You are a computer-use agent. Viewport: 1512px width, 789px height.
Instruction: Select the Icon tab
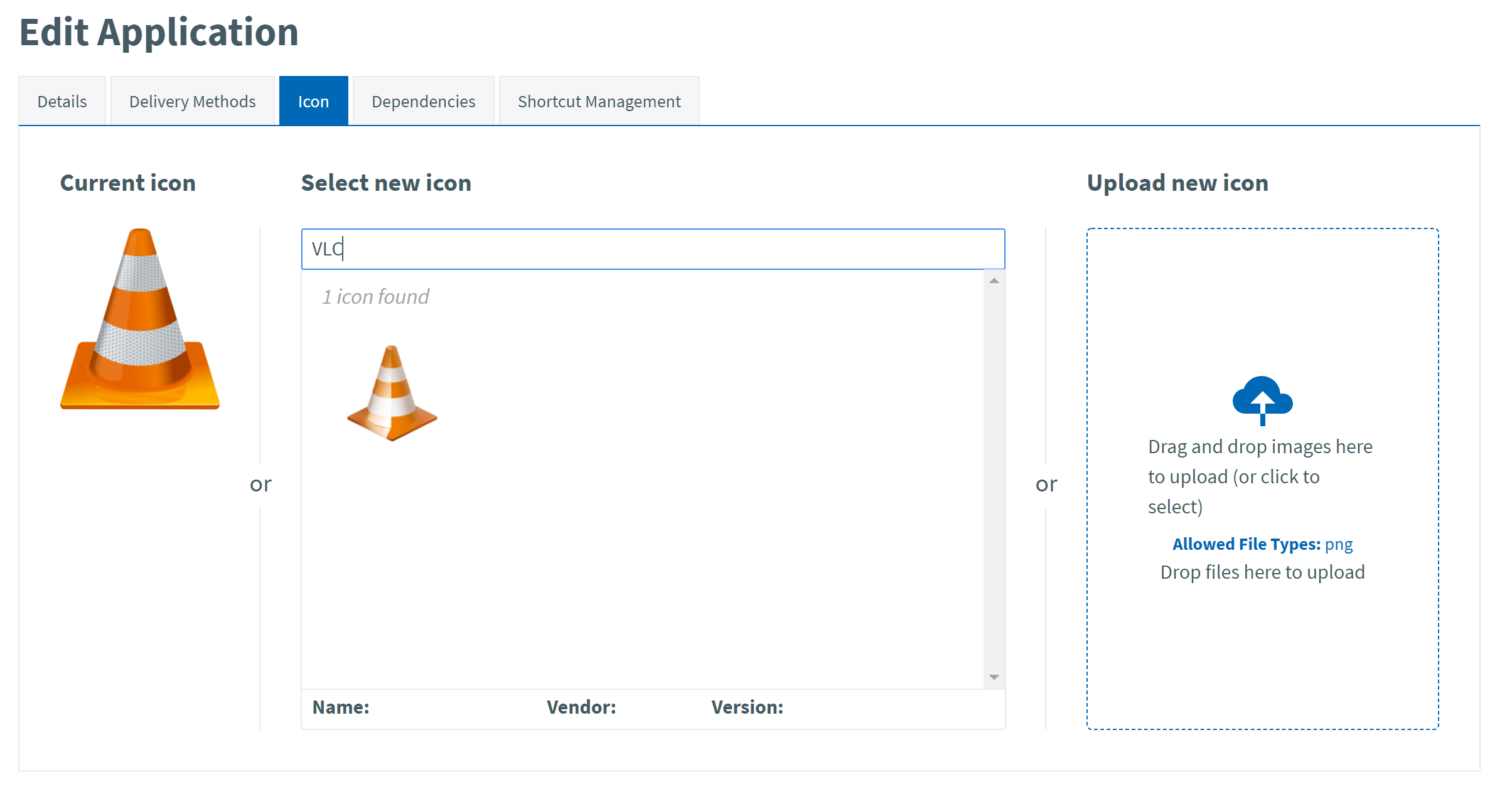313,100
